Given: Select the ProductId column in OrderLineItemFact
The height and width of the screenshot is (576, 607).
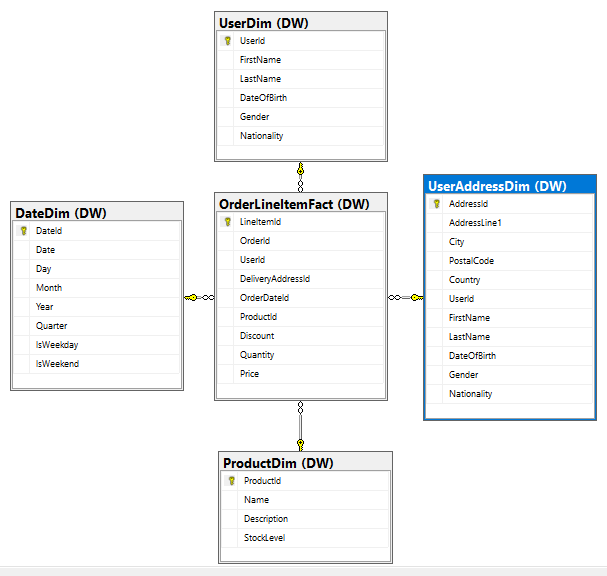Looking at the screenshot, I should 301,317.
